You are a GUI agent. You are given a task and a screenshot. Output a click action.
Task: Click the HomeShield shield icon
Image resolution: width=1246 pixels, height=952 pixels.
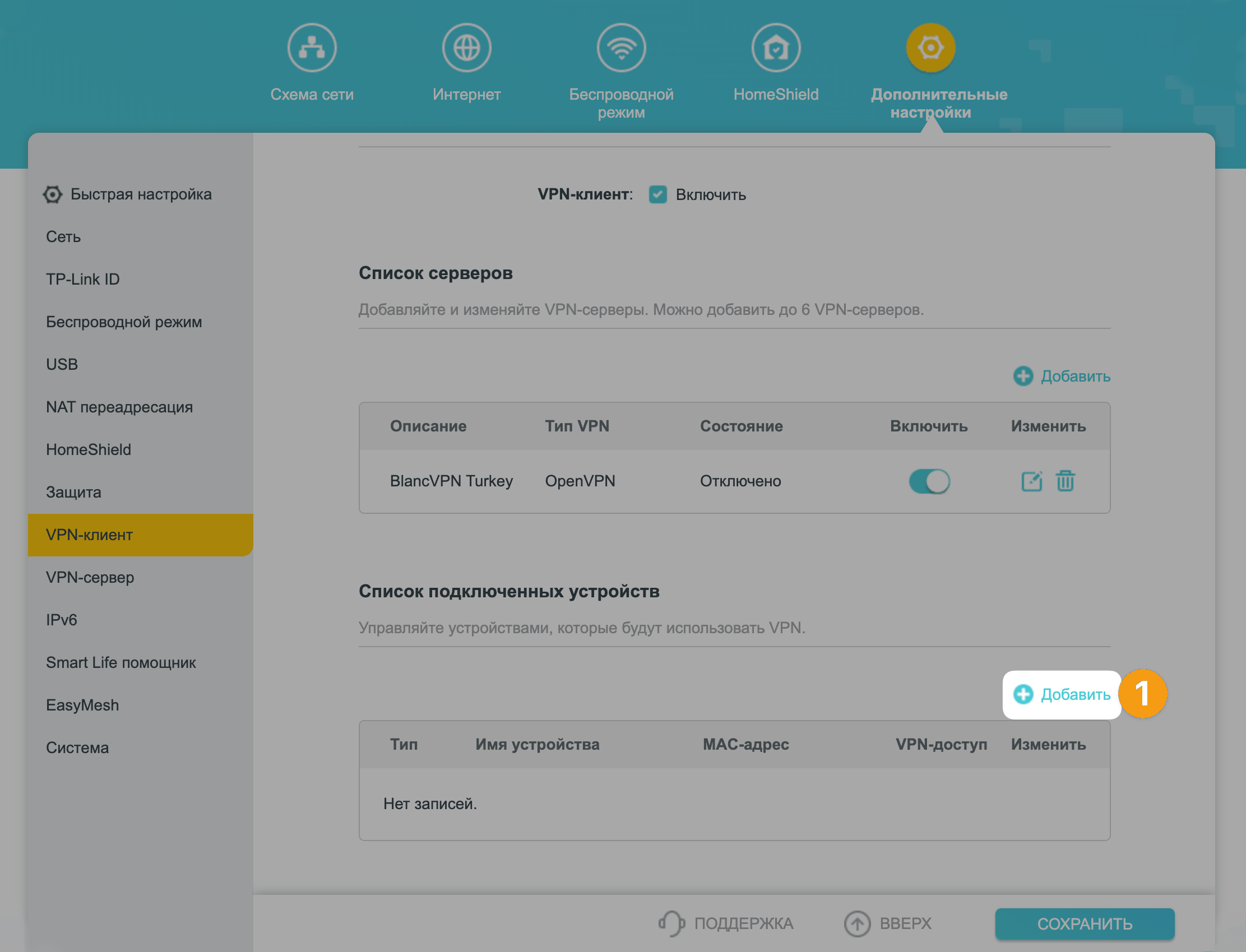pos(776,48)
